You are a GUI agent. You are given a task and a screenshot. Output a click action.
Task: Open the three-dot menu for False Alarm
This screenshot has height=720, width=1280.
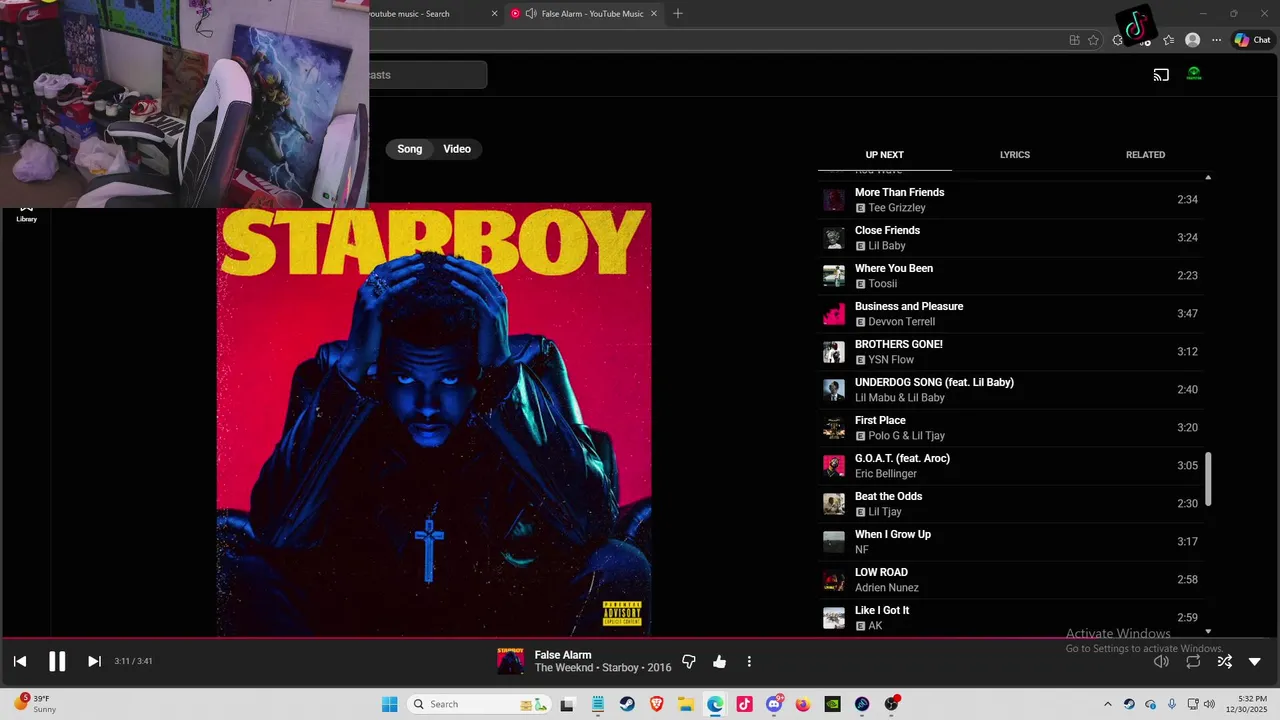pos(749,661)
